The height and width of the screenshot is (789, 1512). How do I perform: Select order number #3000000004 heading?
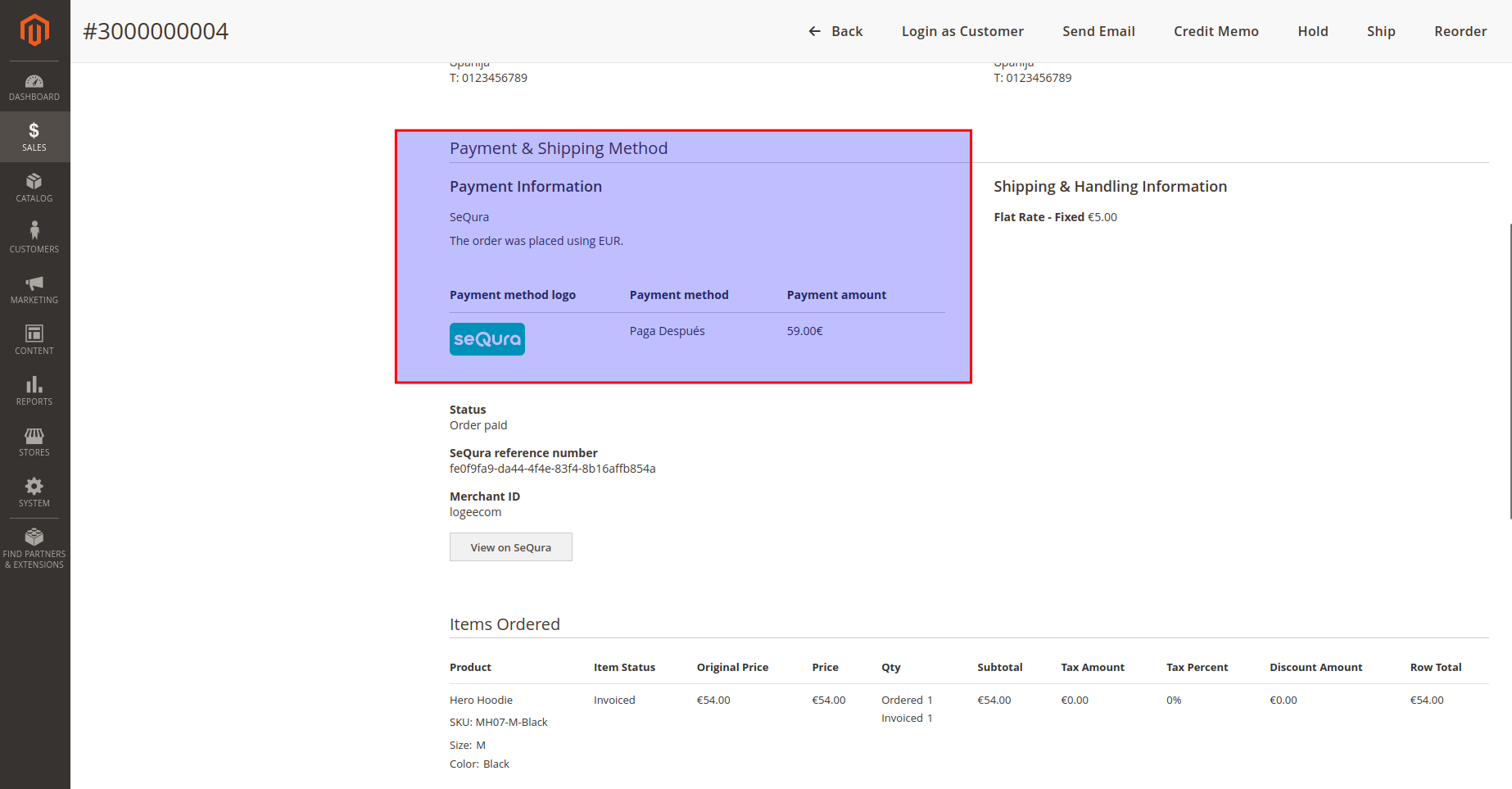(156, 31)
